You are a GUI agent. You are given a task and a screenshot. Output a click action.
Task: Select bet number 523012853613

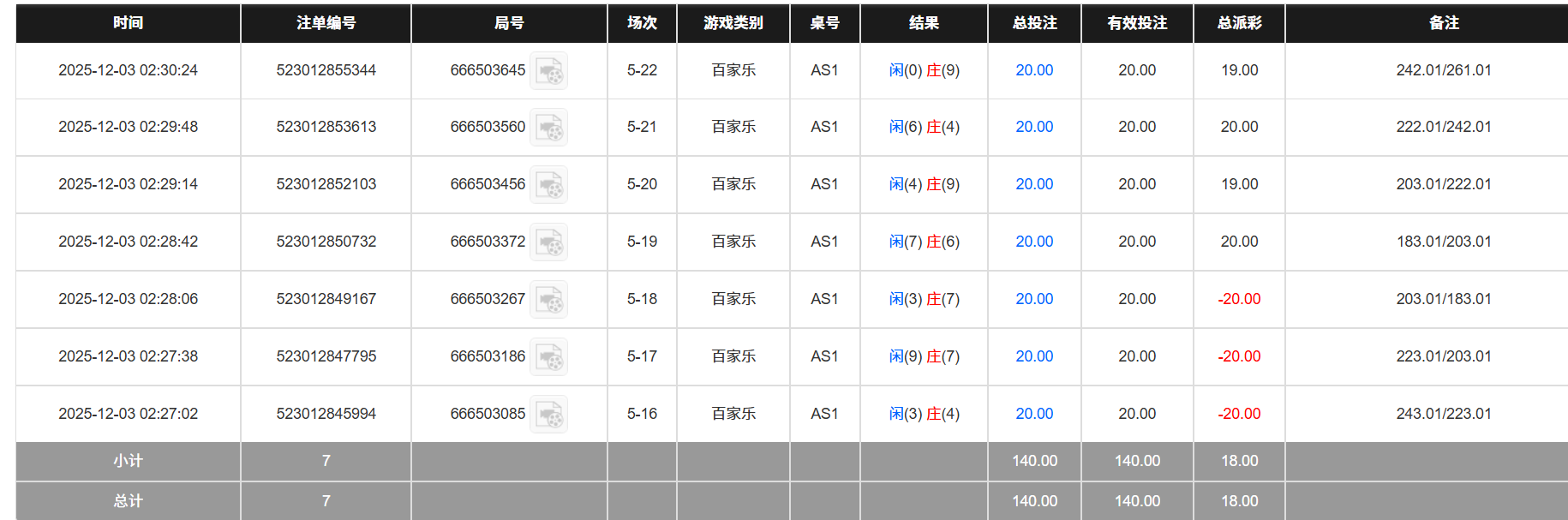pos(326,127)
